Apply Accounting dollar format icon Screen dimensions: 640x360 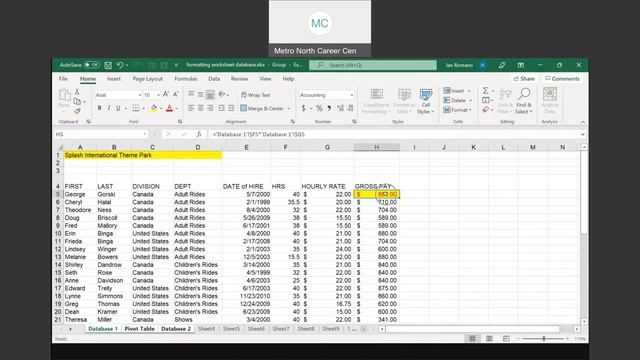coord(303,108)
